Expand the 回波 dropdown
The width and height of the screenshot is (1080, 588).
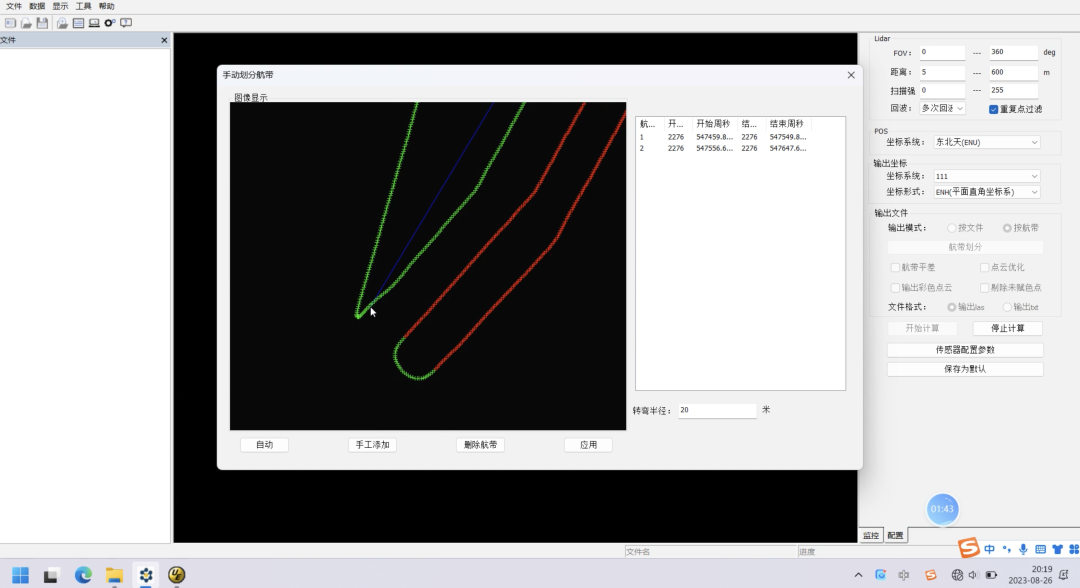pyautogui.click(x=942, y=108)
